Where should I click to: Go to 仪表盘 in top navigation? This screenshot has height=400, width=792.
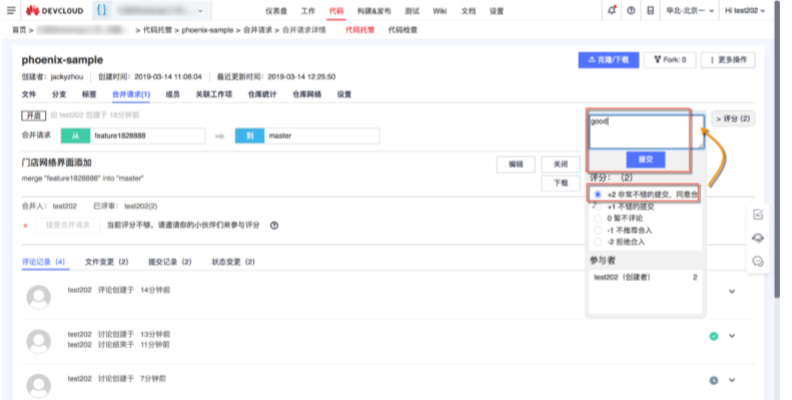pyautogui.click(x=276, y=11)
